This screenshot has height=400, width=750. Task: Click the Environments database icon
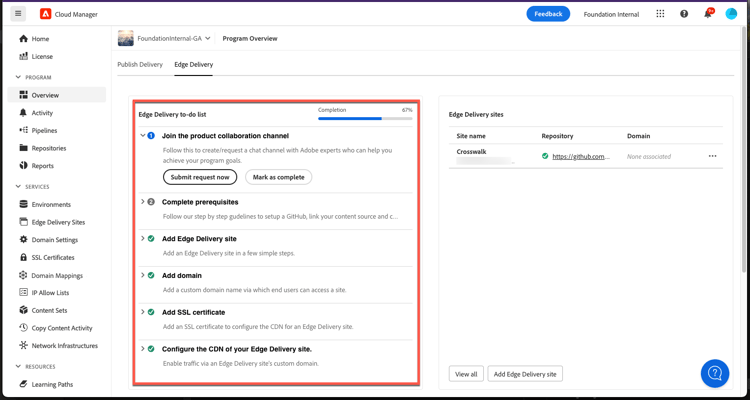coord(23,204)
